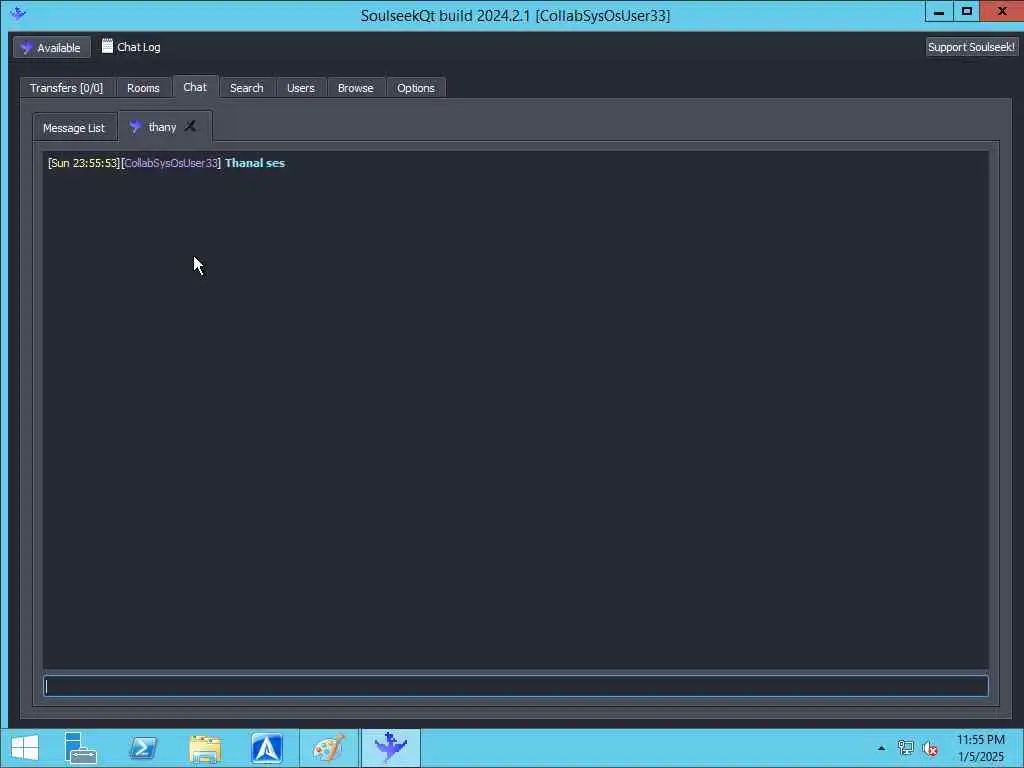Open the blue 'A' app on taskbar

click(x=266, y=748)
